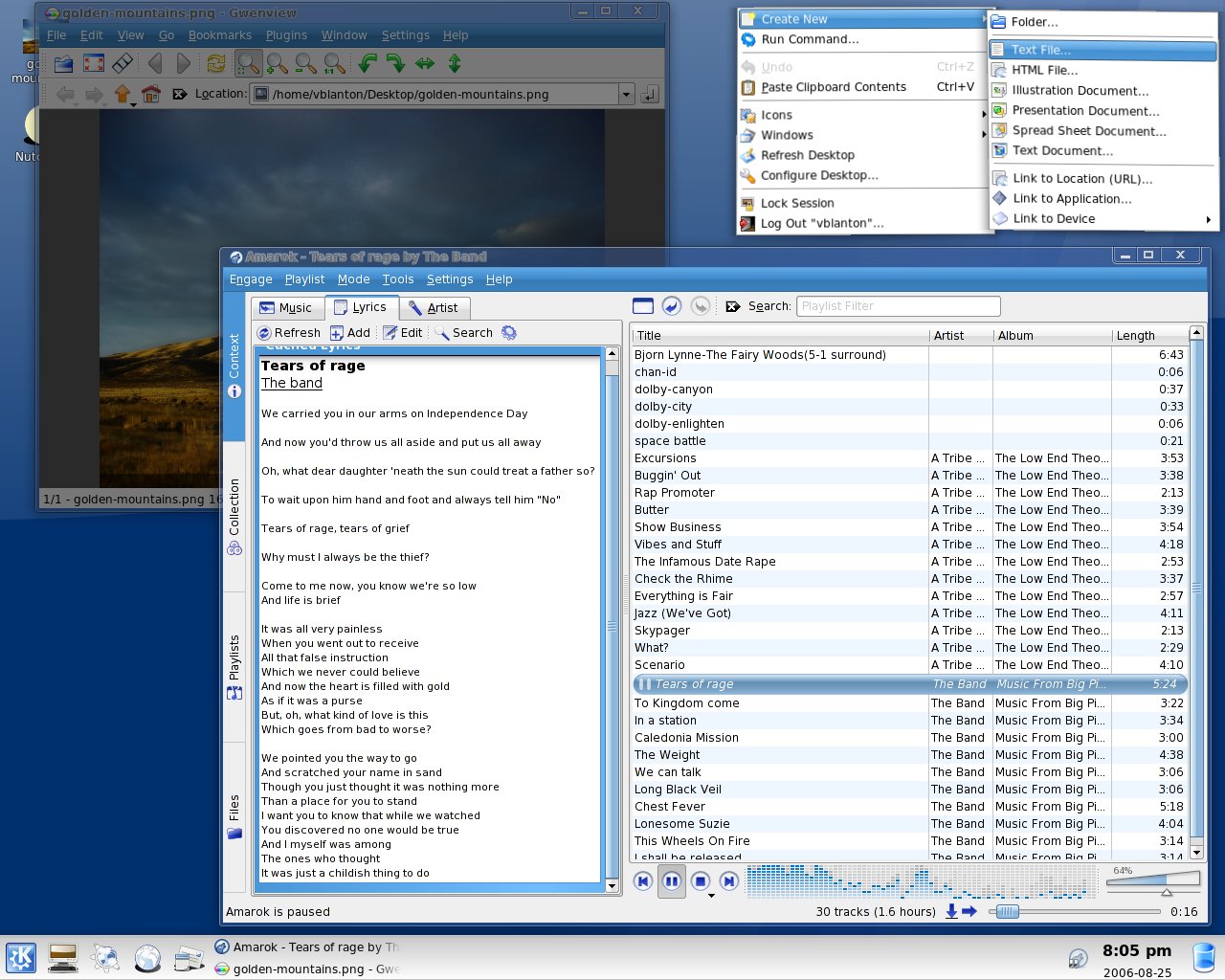
Task: Toggle repeat mode right-arrow status icon
Action: tap(969, 912)
